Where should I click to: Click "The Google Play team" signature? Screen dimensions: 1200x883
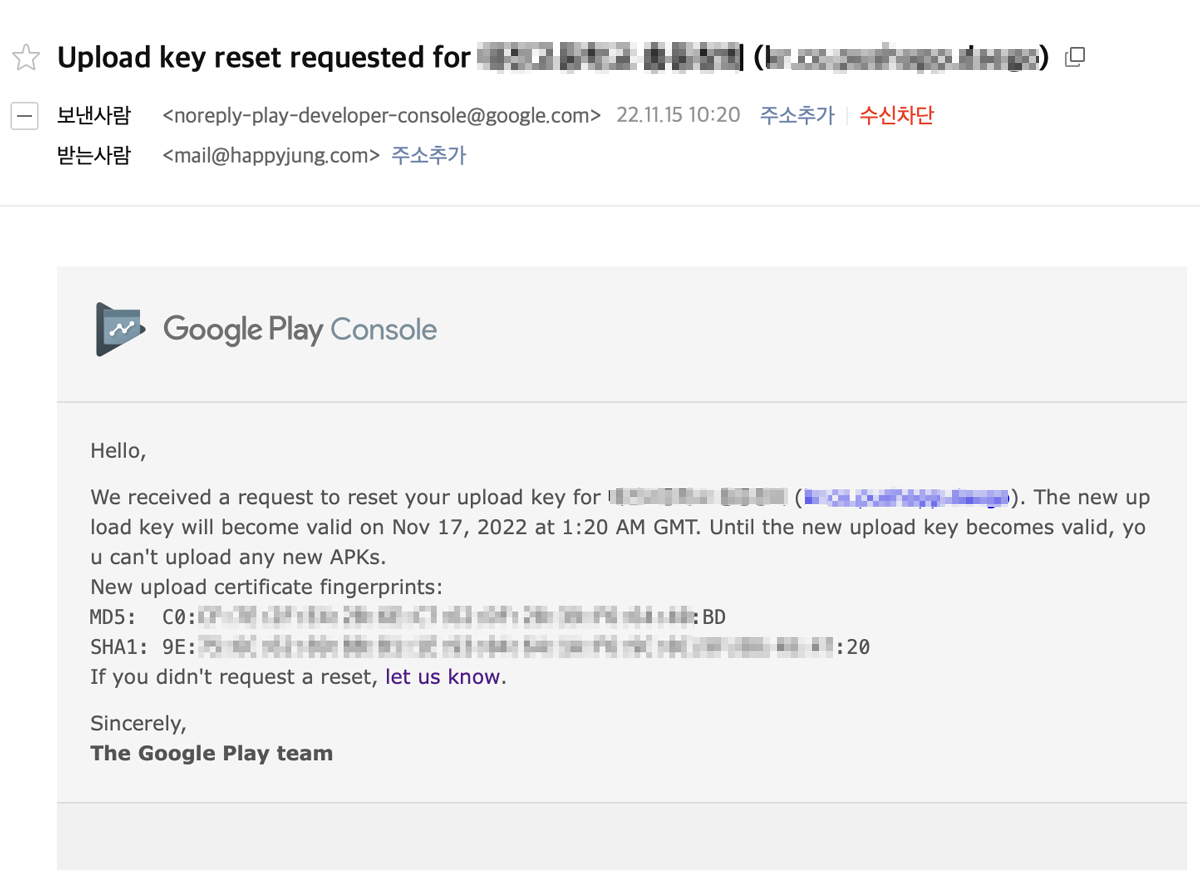211,753
